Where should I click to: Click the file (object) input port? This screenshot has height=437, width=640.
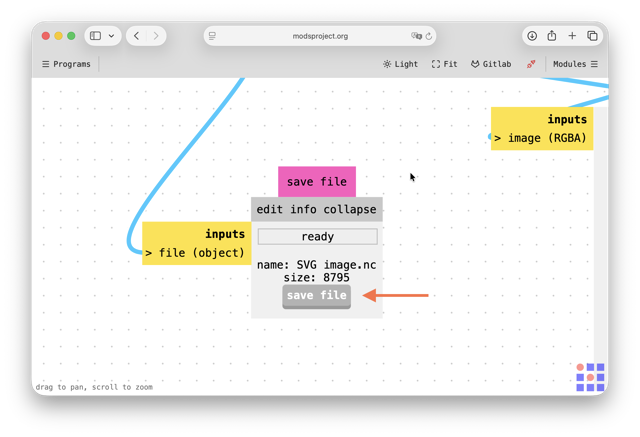tap(195, 253)
